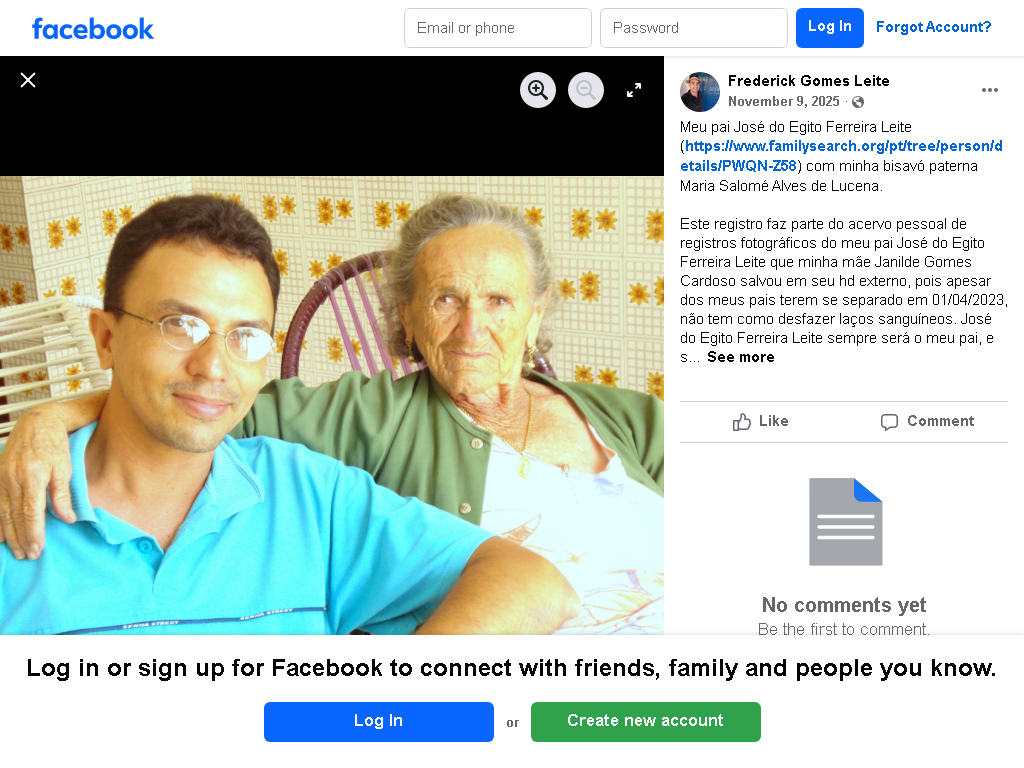This screenshot has width=1024, height=768.
Task: Click the bottom banner Log In button
Action: pyautogui.click(x=378, y=722)
